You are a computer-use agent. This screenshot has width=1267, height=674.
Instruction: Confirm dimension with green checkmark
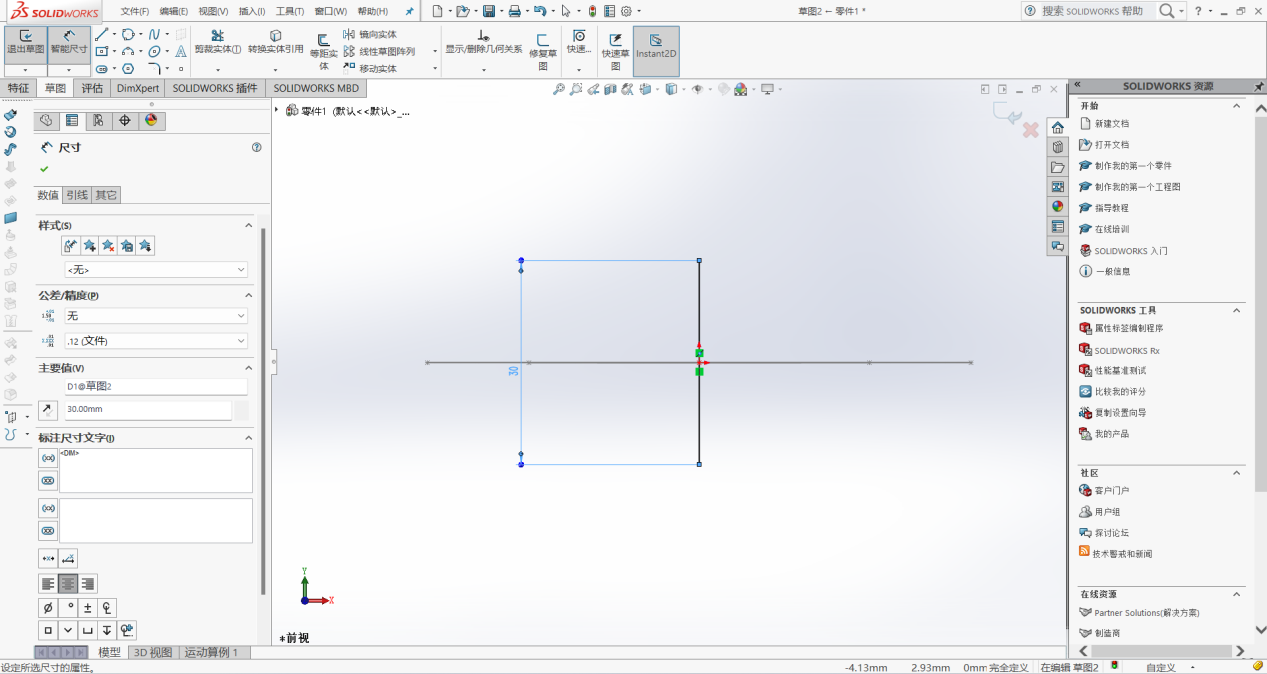pyautogui.click(x=44, y=169)
